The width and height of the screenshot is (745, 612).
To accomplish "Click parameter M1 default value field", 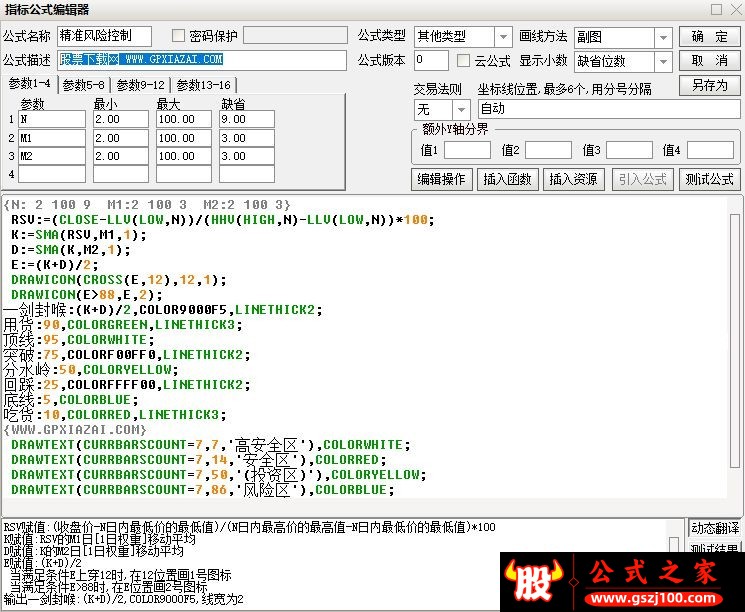I will [x=247, y=138].
